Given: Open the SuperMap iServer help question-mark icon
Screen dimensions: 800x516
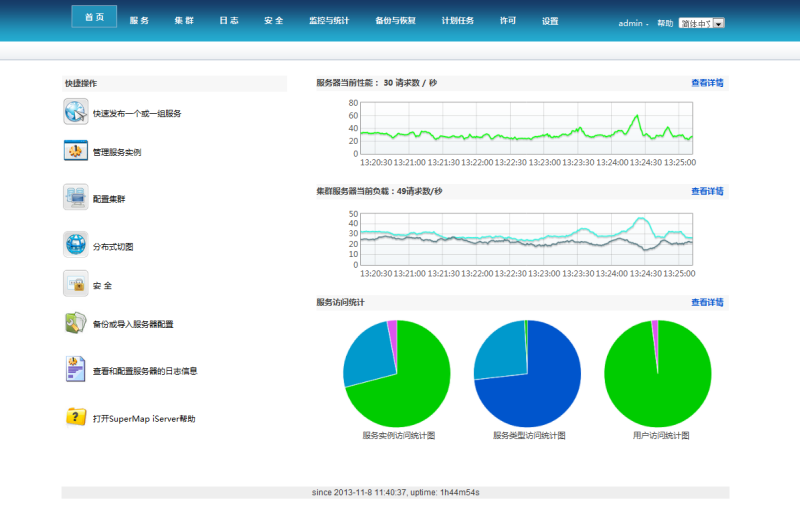Looking at the screenshot, I should pyautogui.click(x=76, y=418).
